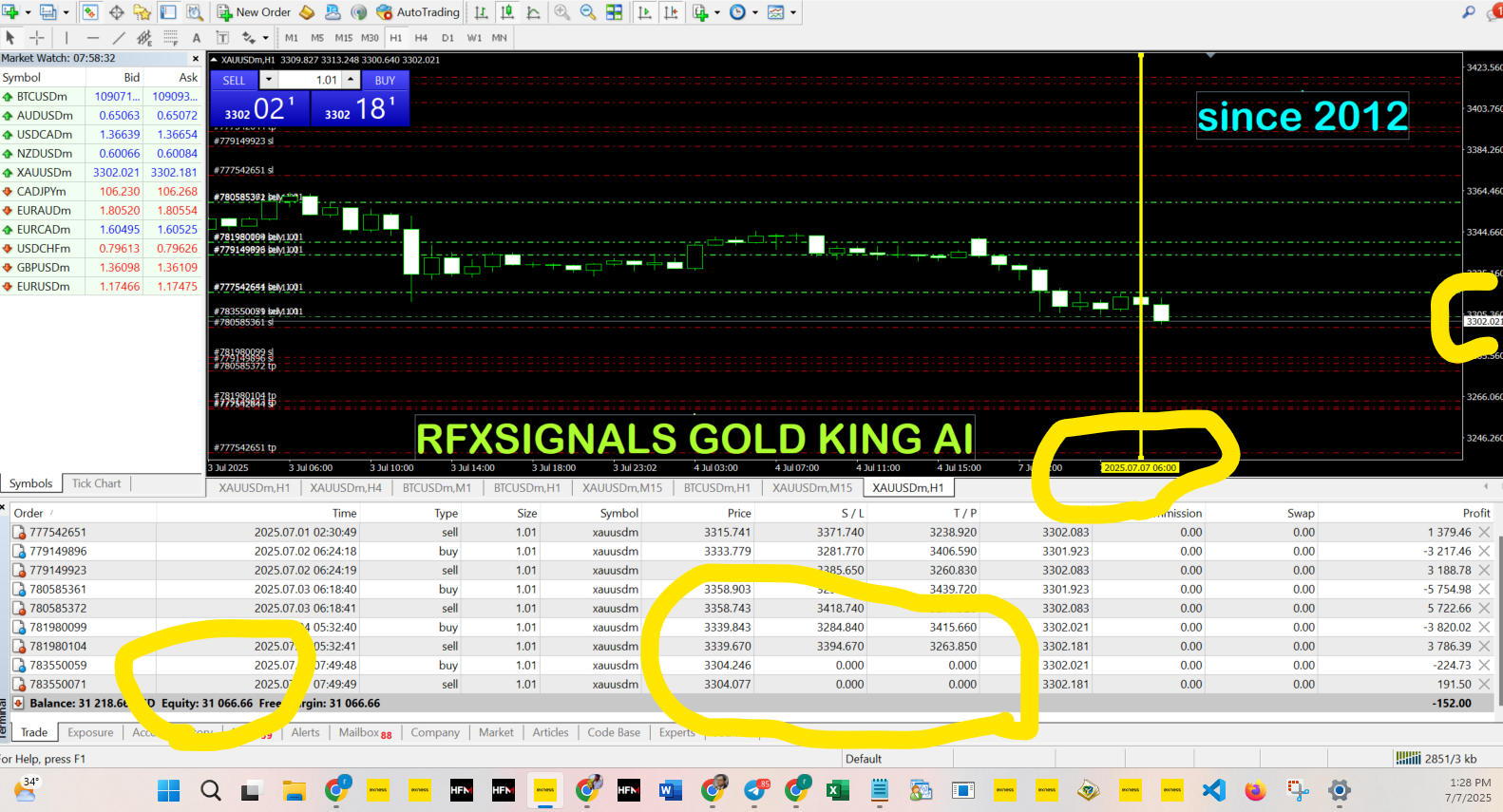Select the text (A) tool

click(x=197, y=38)
